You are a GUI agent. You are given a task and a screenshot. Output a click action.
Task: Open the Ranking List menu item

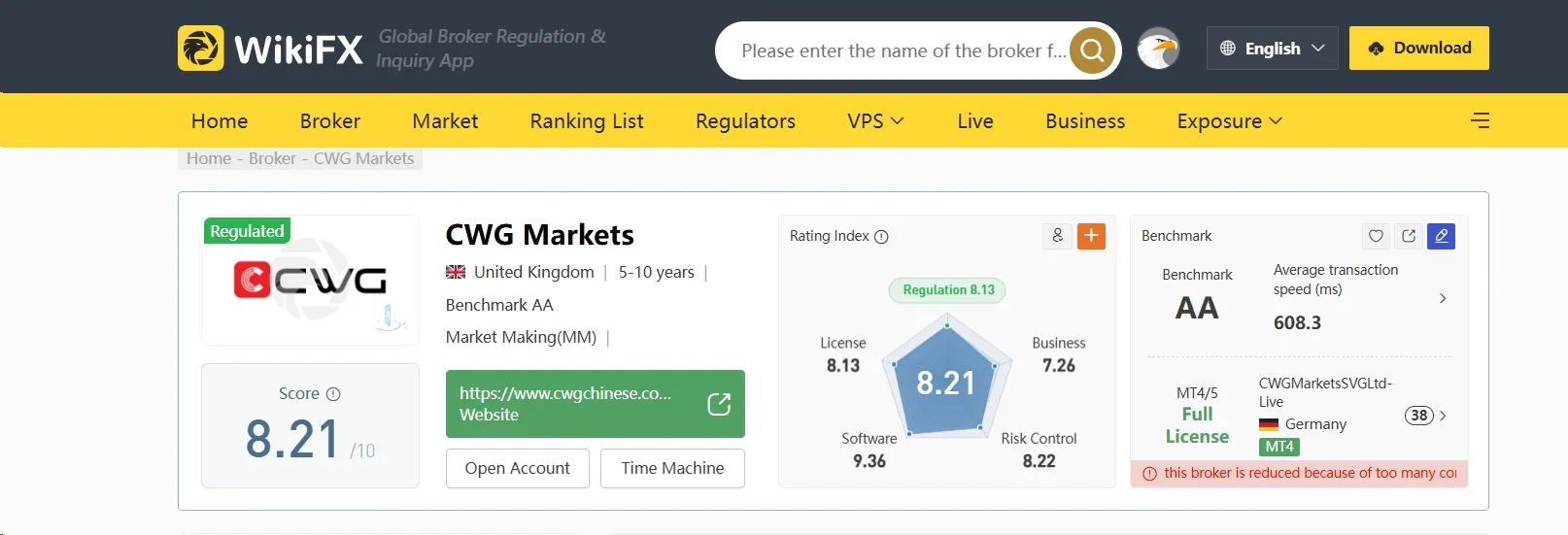point(587,120)
